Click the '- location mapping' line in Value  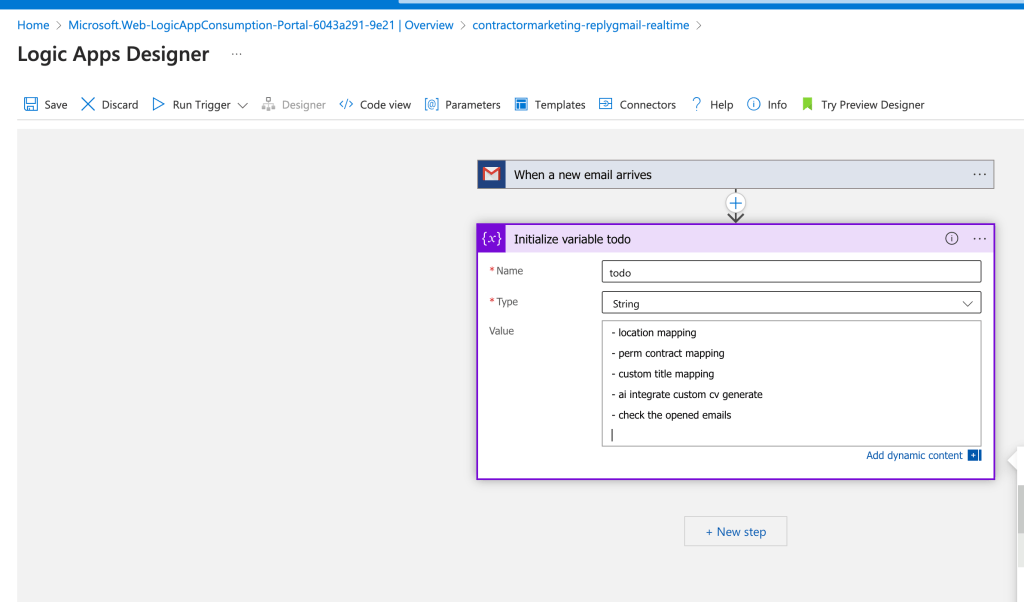[x=654, y=332]
